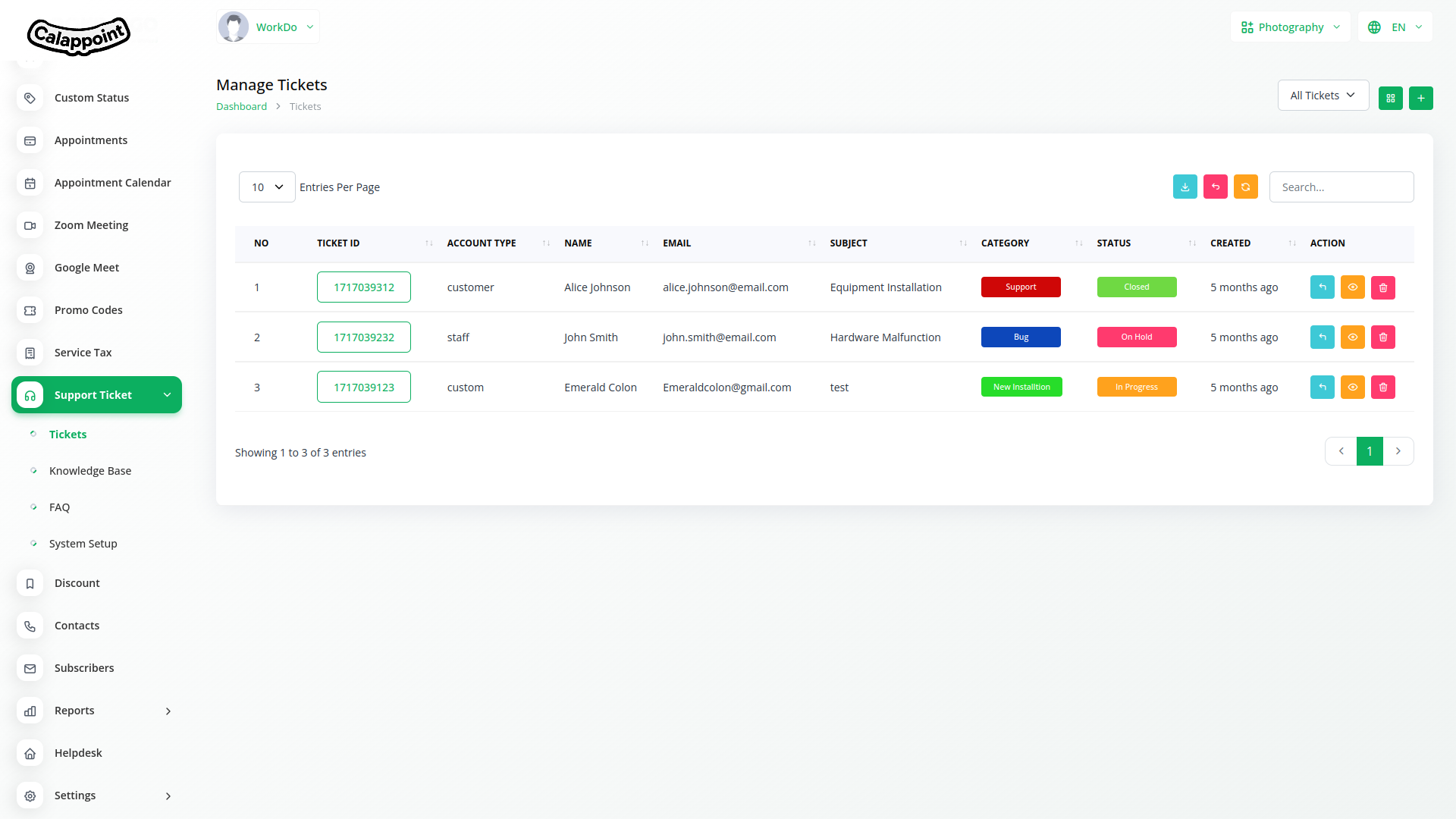
Task: Open the entries per page dropdown
Action: pyautogui.click(x=267, y=187)
